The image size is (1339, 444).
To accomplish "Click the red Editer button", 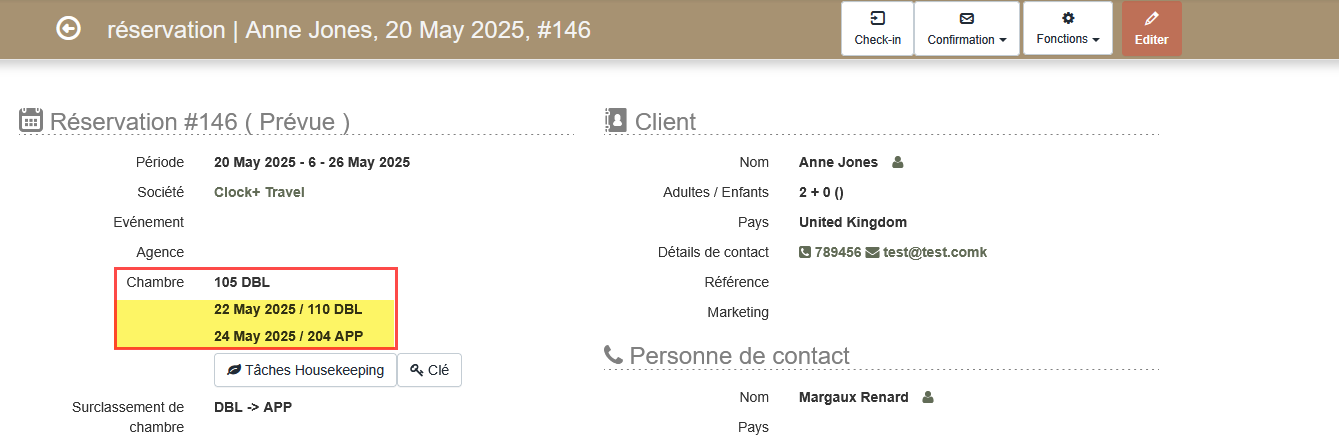I will (x=1151, y=29).
